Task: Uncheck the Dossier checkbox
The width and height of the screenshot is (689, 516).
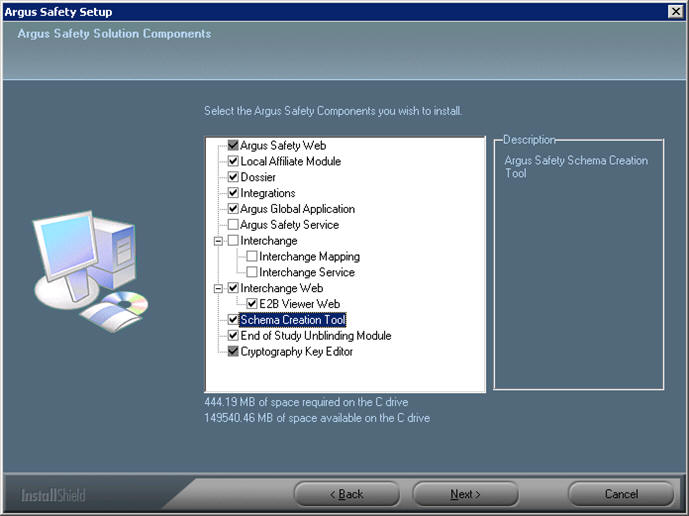Action: click(233, 177)
